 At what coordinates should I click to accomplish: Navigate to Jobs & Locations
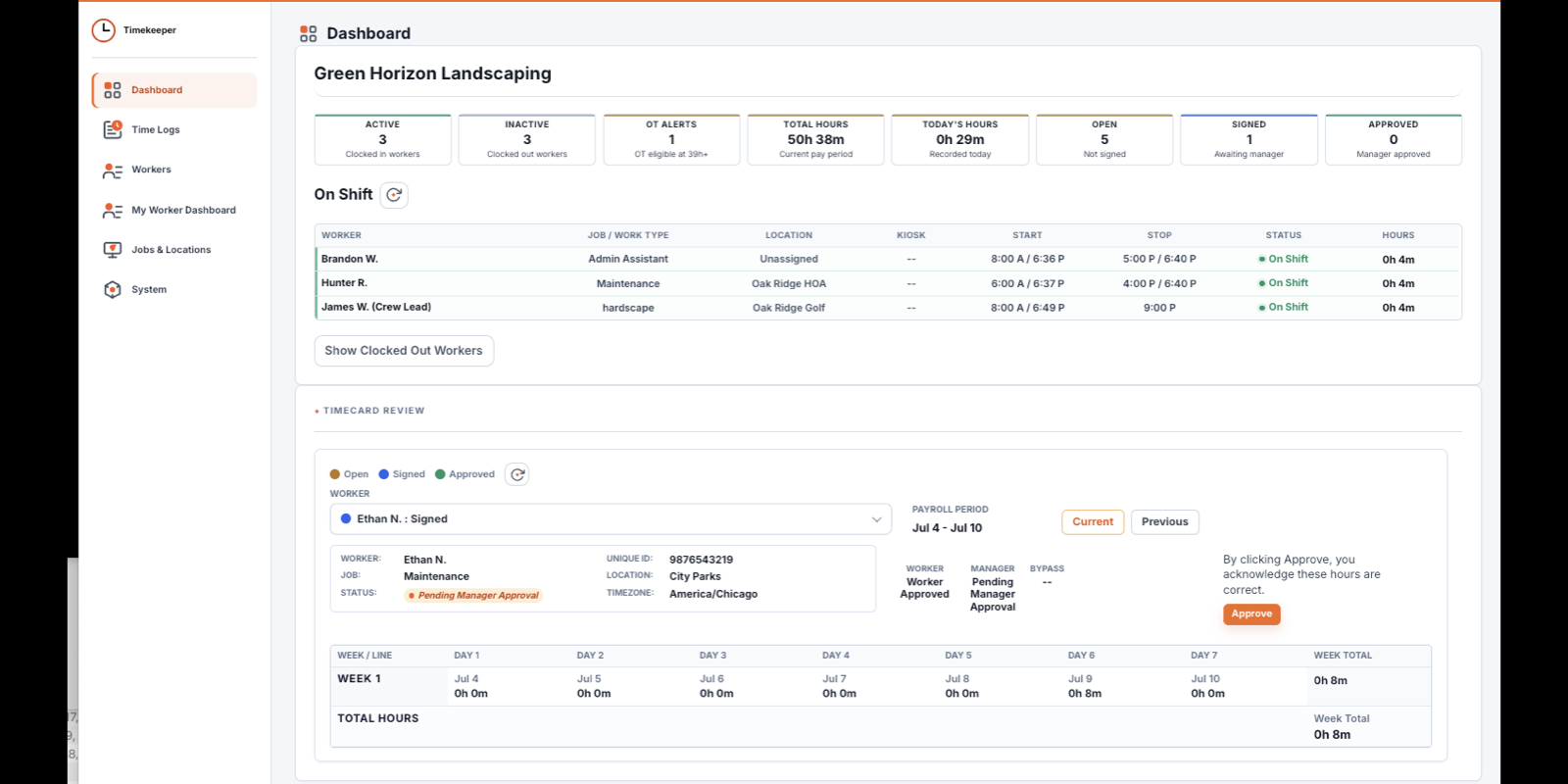coord(174,250)
